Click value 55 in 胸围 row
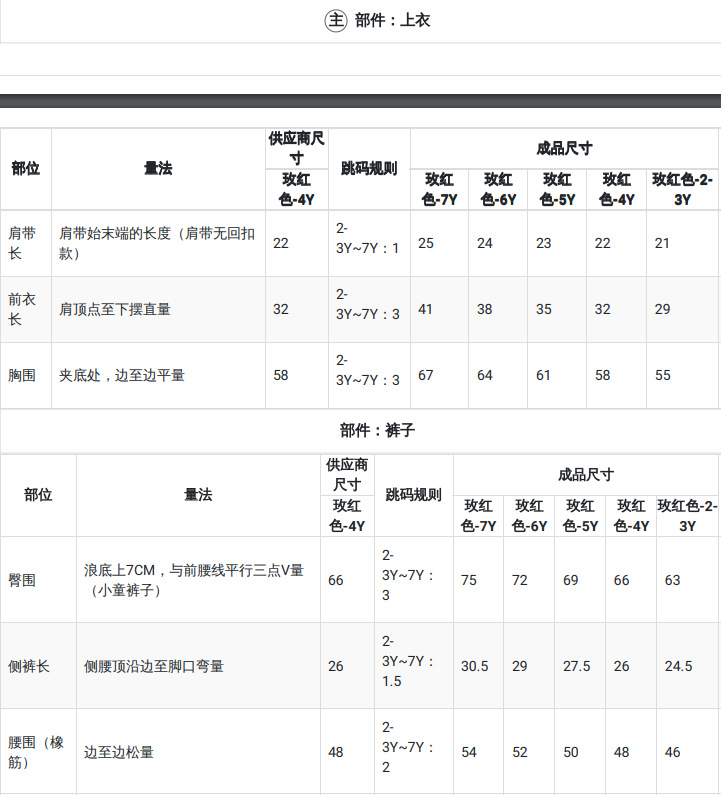The width and height of the screenshot is (721, 795). pos(663,375)
